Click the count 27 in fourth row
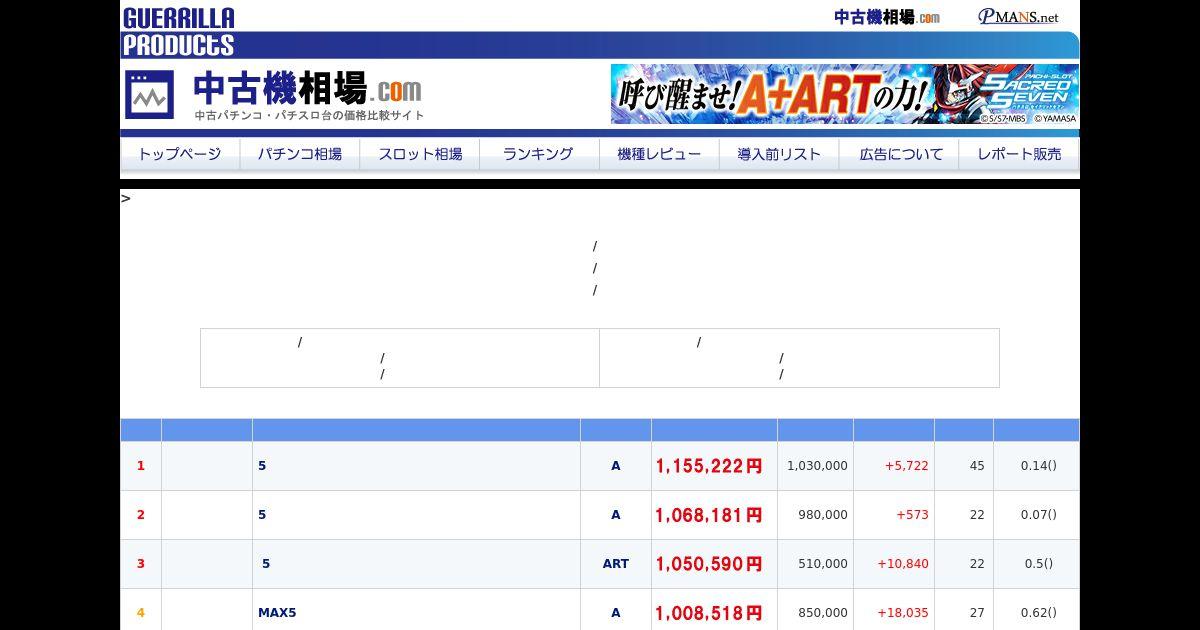 [x=977, y=613]
